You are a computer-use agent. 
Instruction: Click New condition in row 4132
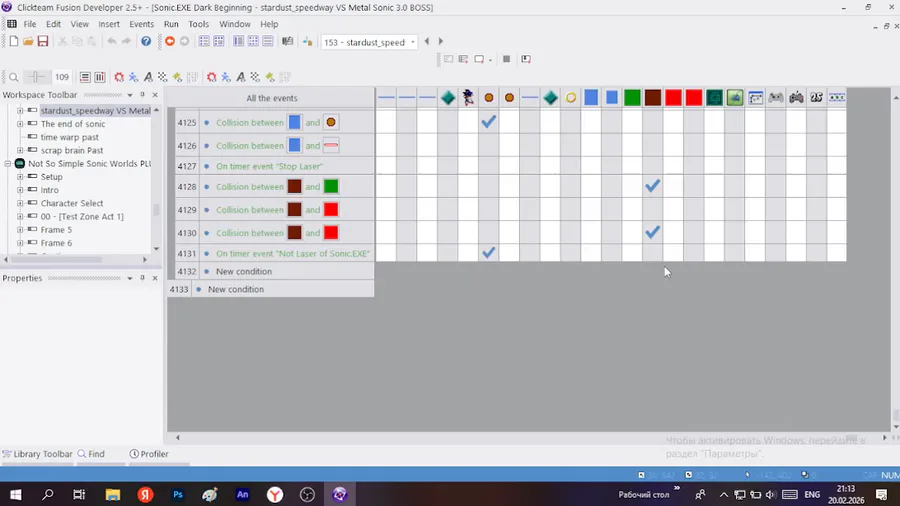244,271
